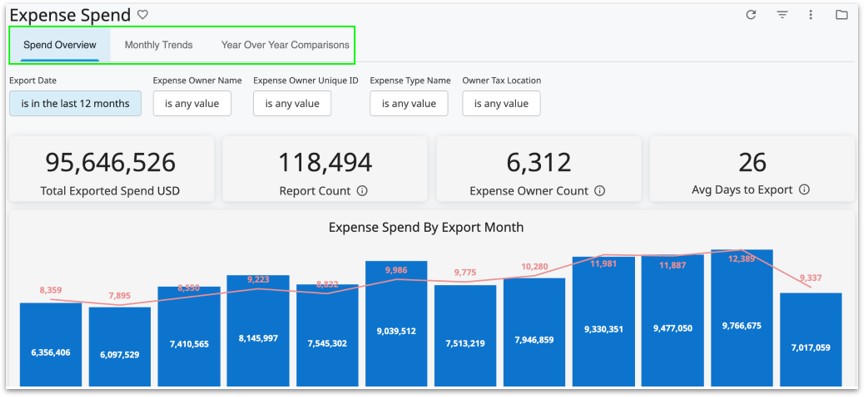Select the bar labeled 7,017,059
The width and height of the screenshot is (864, 397).
[x=811, y=340]
